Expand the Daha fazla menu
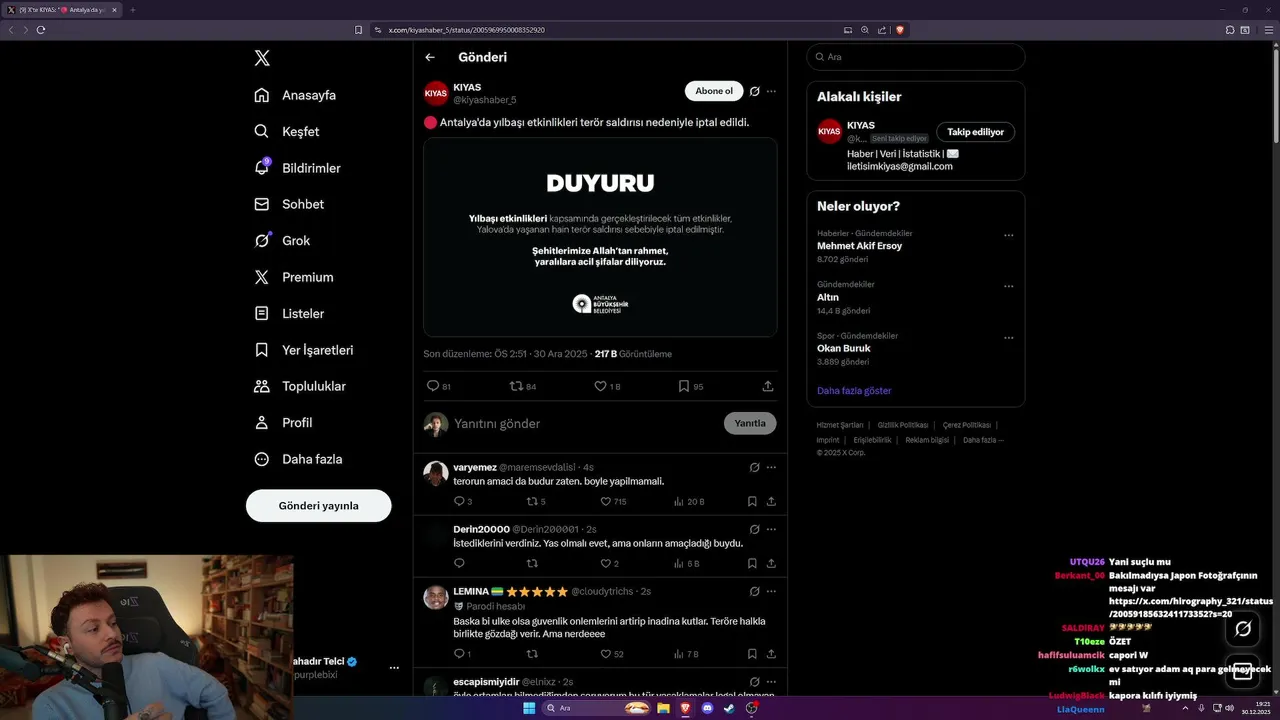 tap(298, 459)
